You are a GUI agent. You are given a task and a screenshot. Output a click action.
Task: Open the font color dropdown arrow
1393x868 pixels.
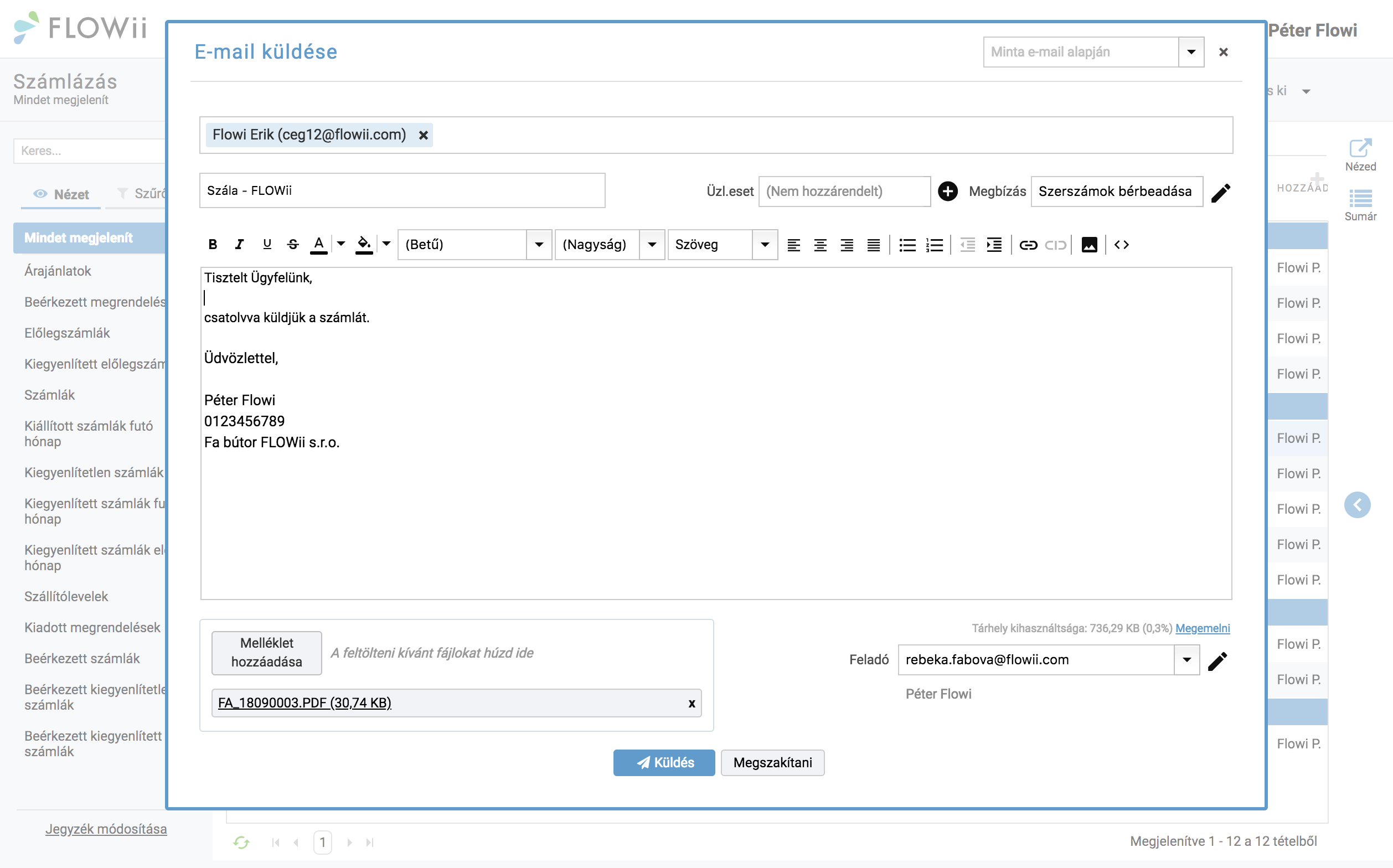coord(341,245)
